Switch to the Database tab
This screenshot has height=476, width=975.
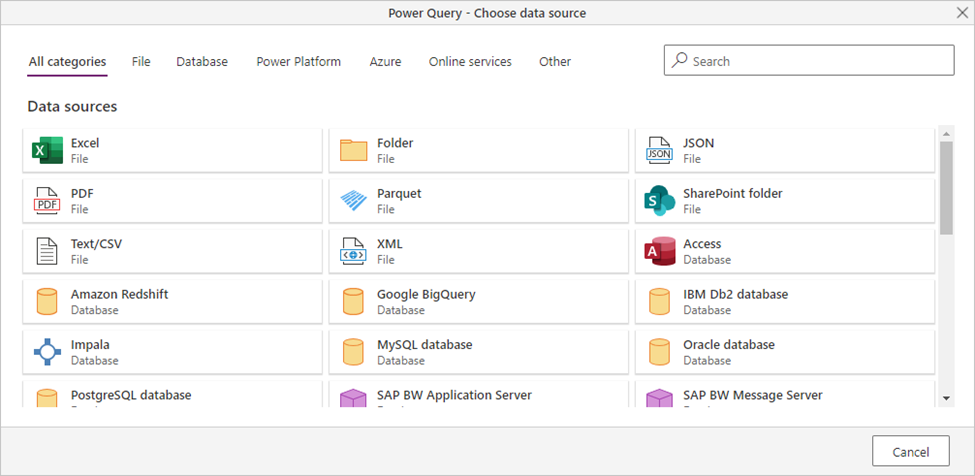[x=202, y=62]
